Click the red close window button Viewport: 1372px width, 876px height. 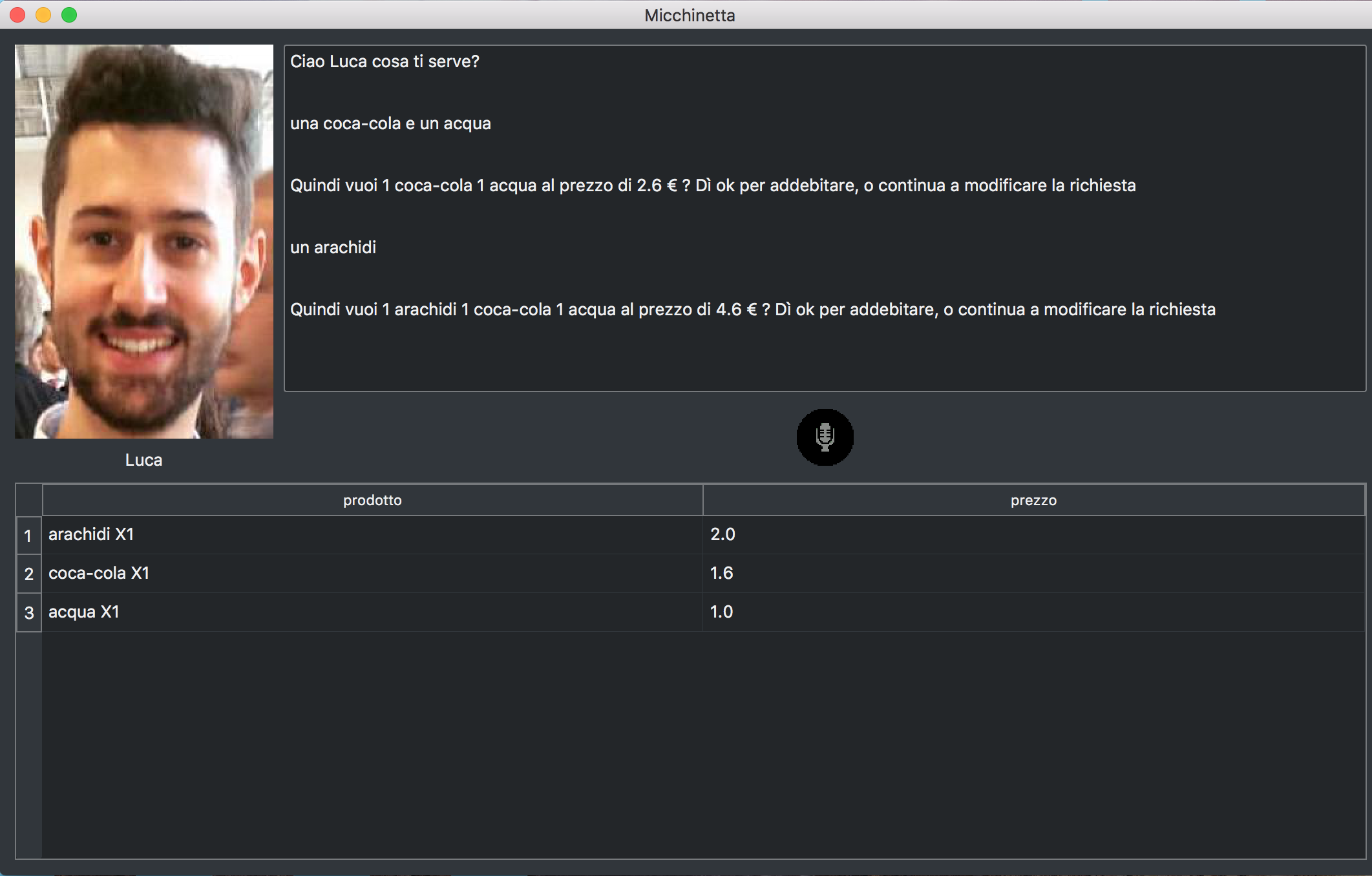18,15
